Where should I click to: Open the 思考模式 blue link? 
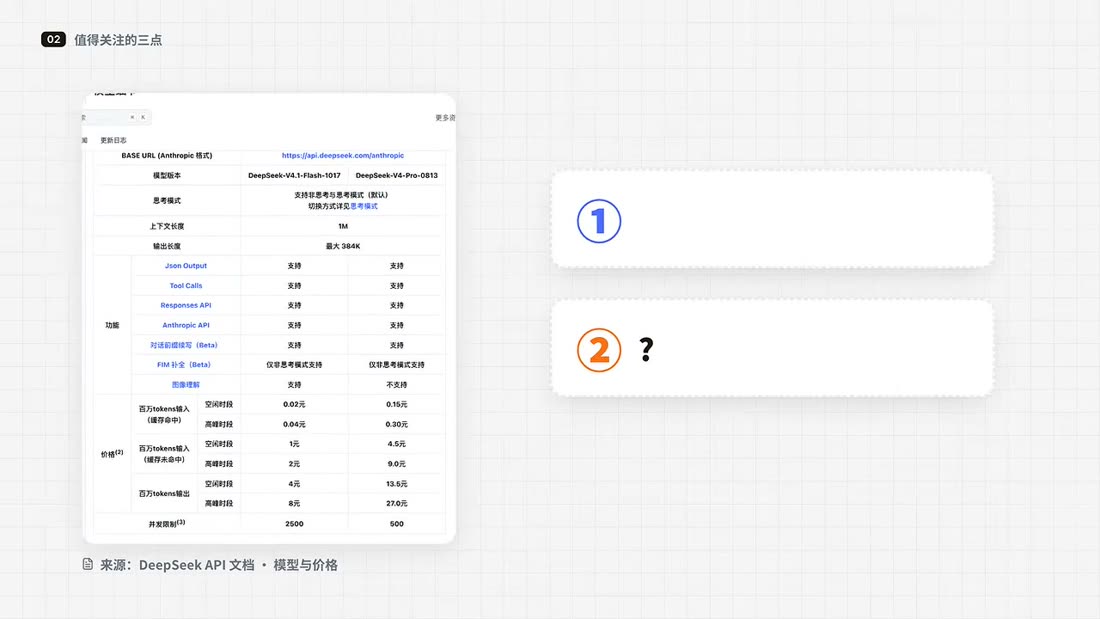(x=364, y=206)
